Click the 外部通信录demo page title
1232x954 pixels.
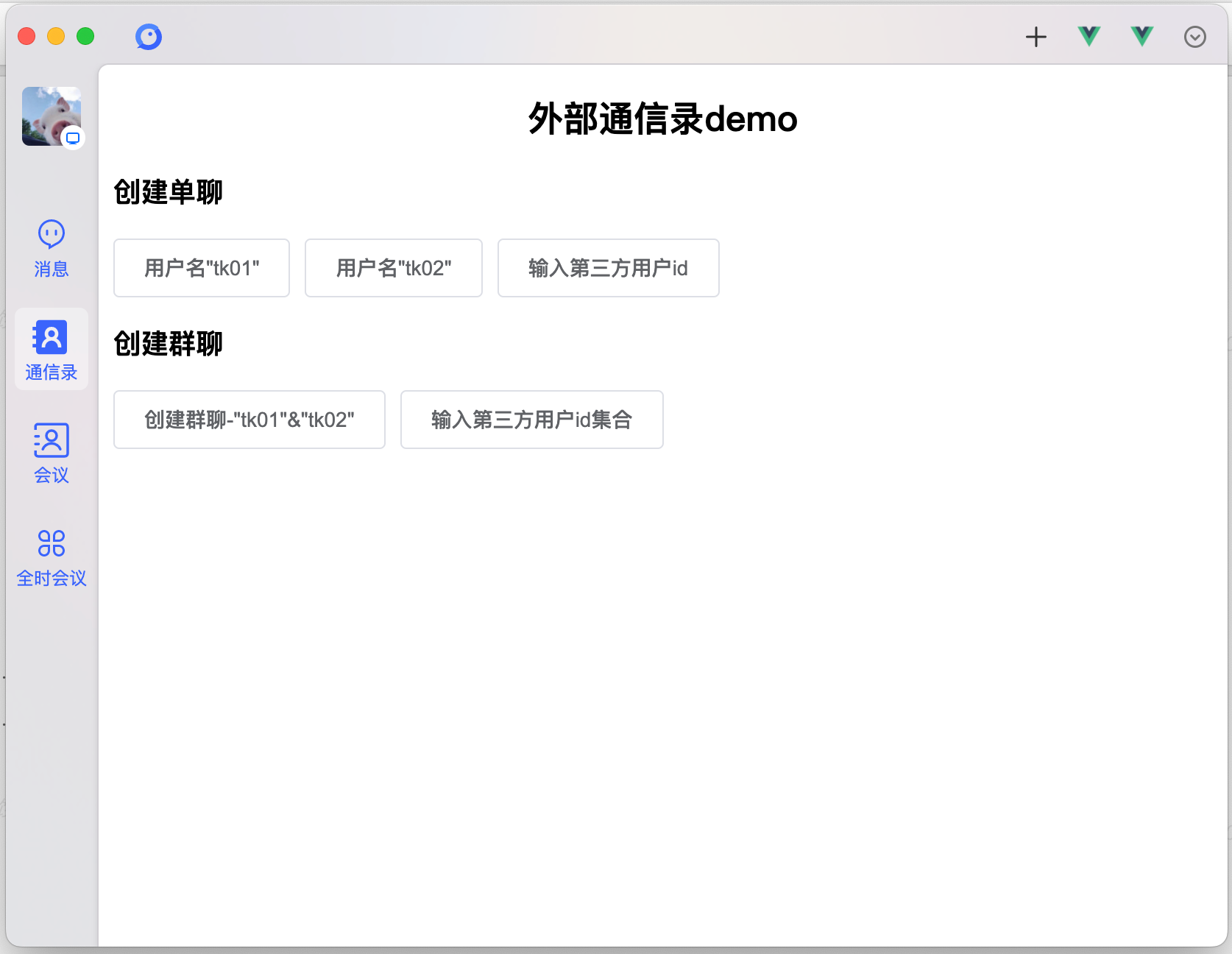(662, 119)
